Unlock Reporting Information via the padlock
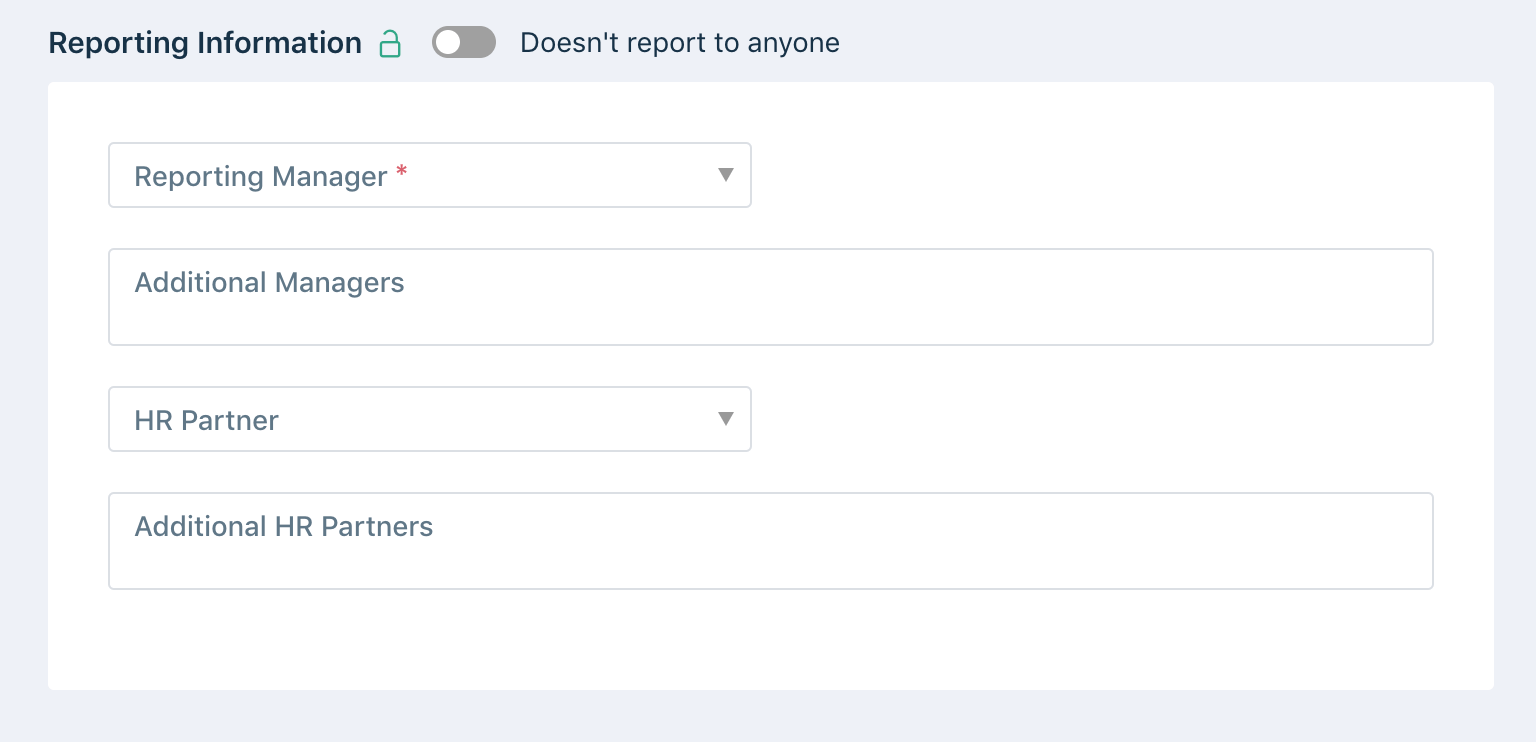This screenshot has width=1536, height=742. 390,43
